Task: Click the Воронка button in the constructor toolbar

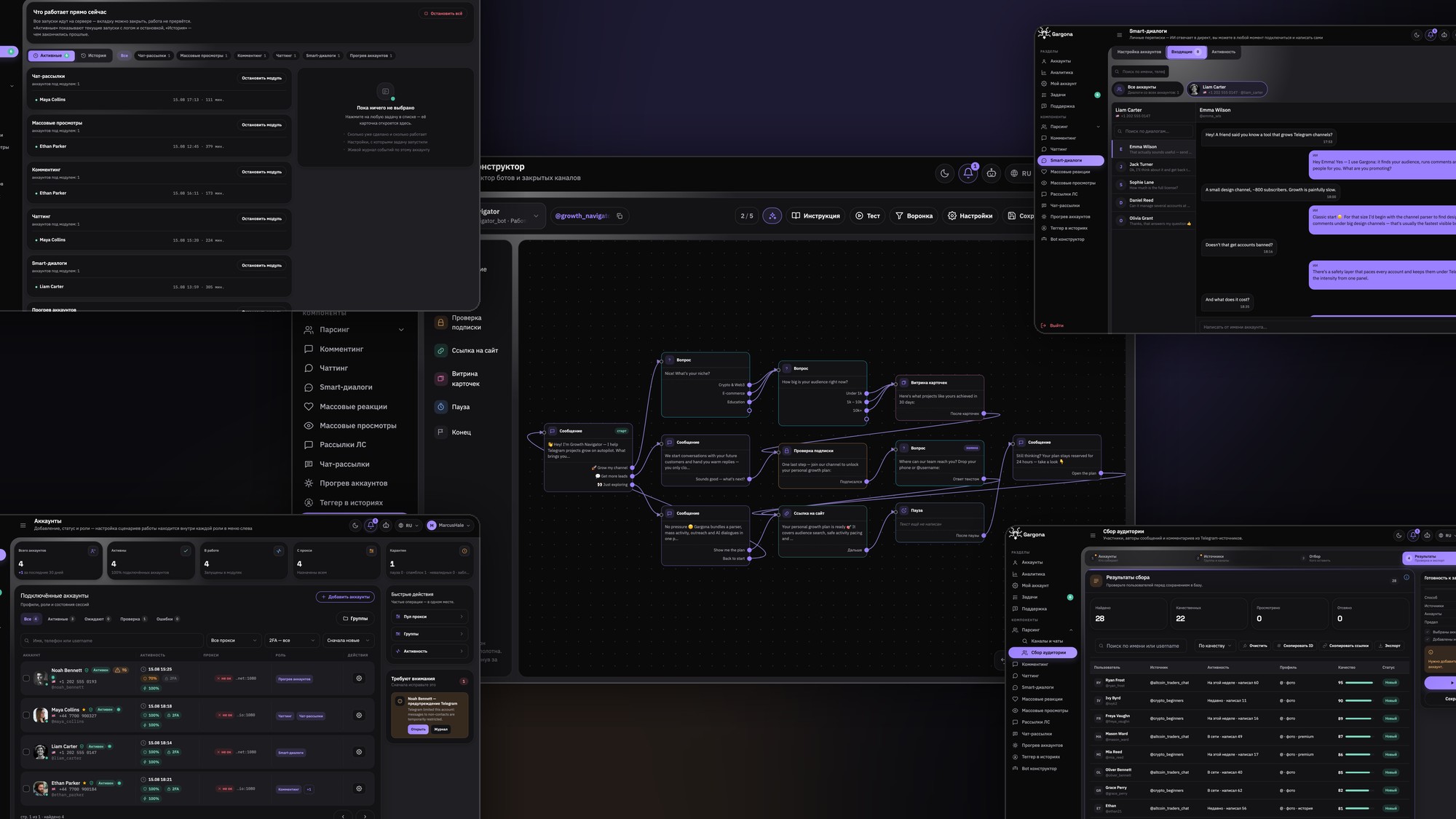Action: tap(914, 215)
